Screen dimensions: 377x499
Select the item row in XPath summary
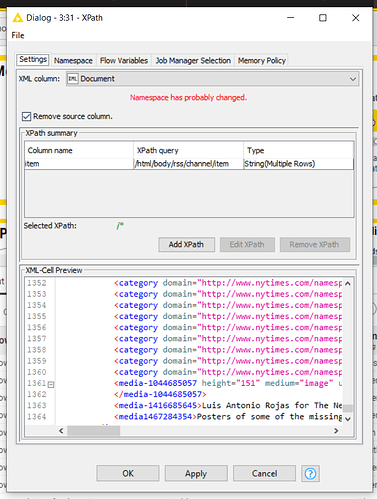pos(189,164)
